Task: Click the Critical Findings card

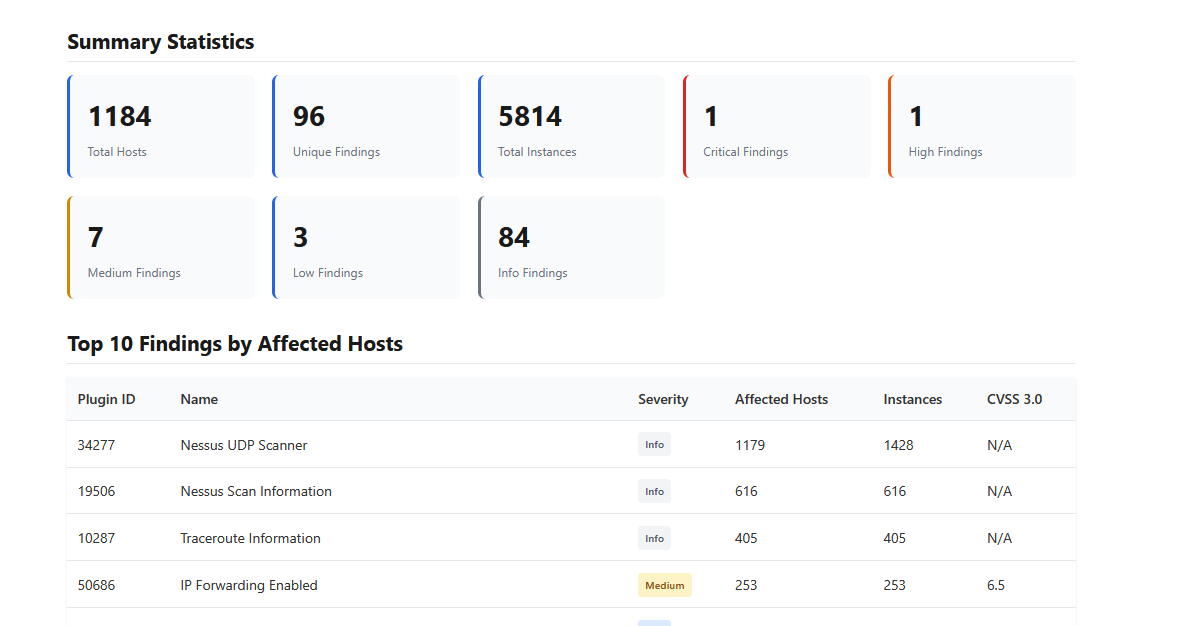Action: [x=777, y=127]
